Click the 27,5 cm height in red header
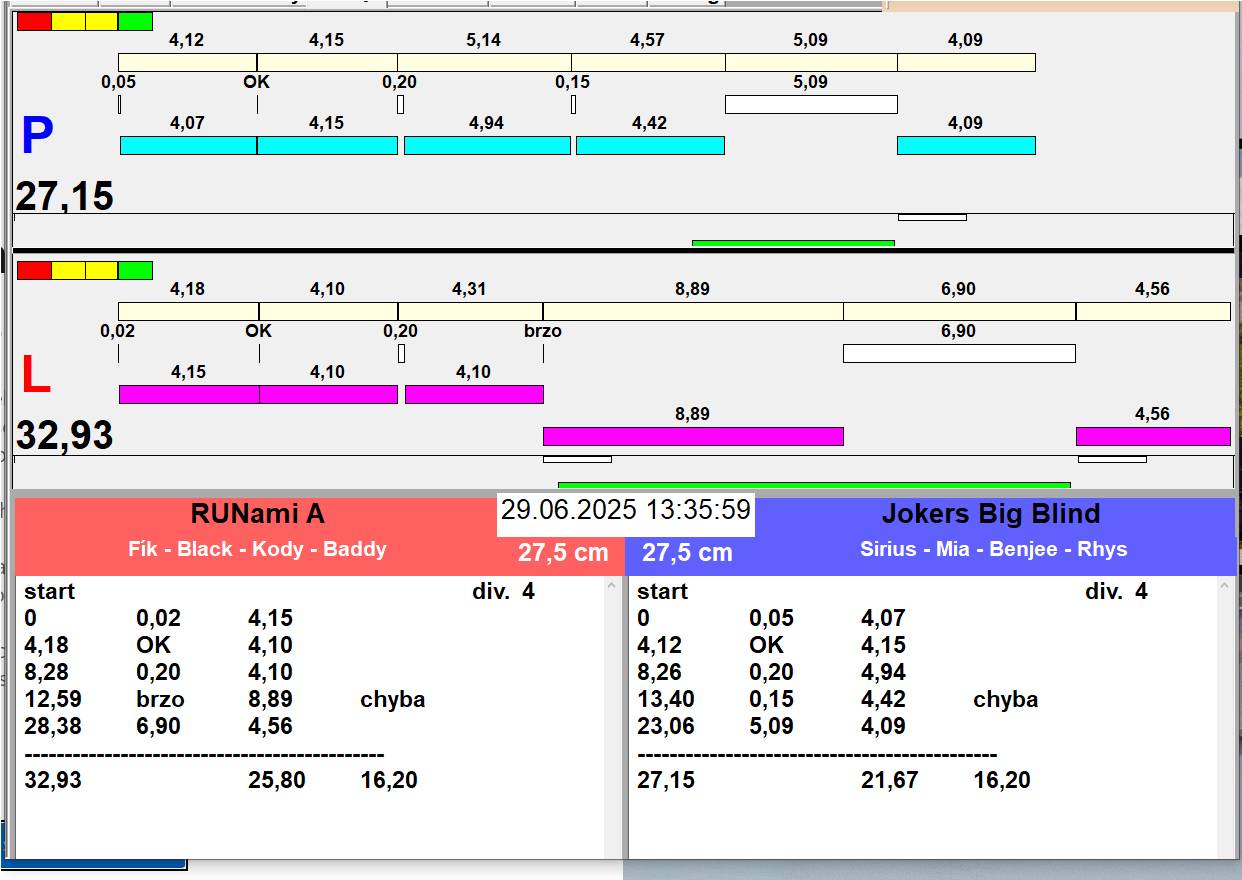The image size is (1242, 880). [563, 553]
